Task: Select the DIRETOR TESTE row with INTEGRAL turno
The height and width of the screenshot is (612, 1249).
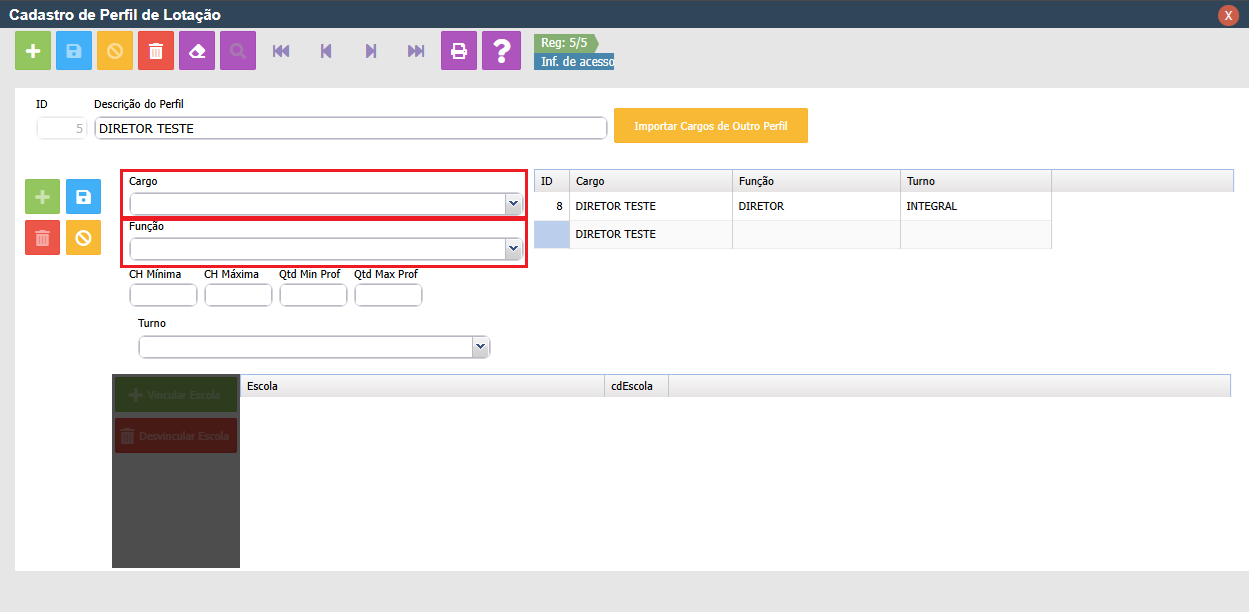Action: tap(650, 207)
